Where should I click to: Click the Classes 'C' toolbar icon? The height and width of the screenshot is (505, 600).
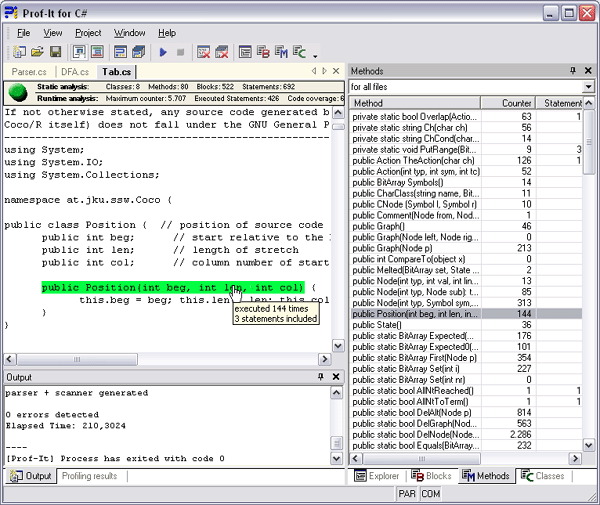[x=299, y=52]
